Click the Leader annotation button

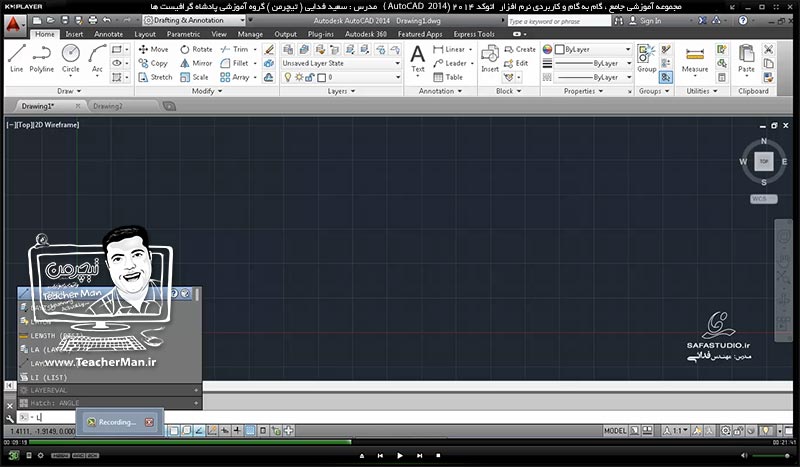tap(450, 63)
